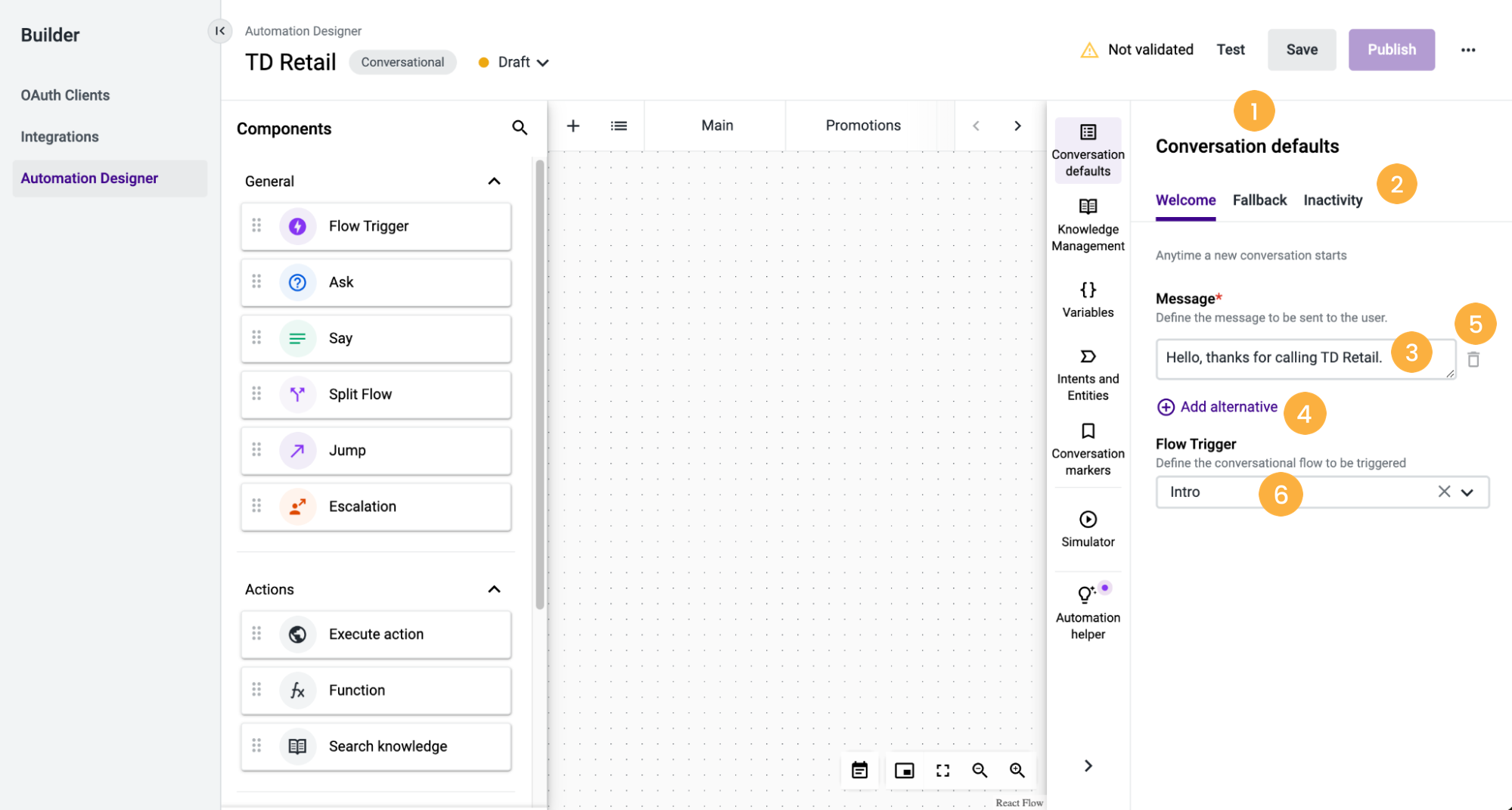Toggle the canvas minimap
This screenshot has height=810, width=1512.
point(905,770)
